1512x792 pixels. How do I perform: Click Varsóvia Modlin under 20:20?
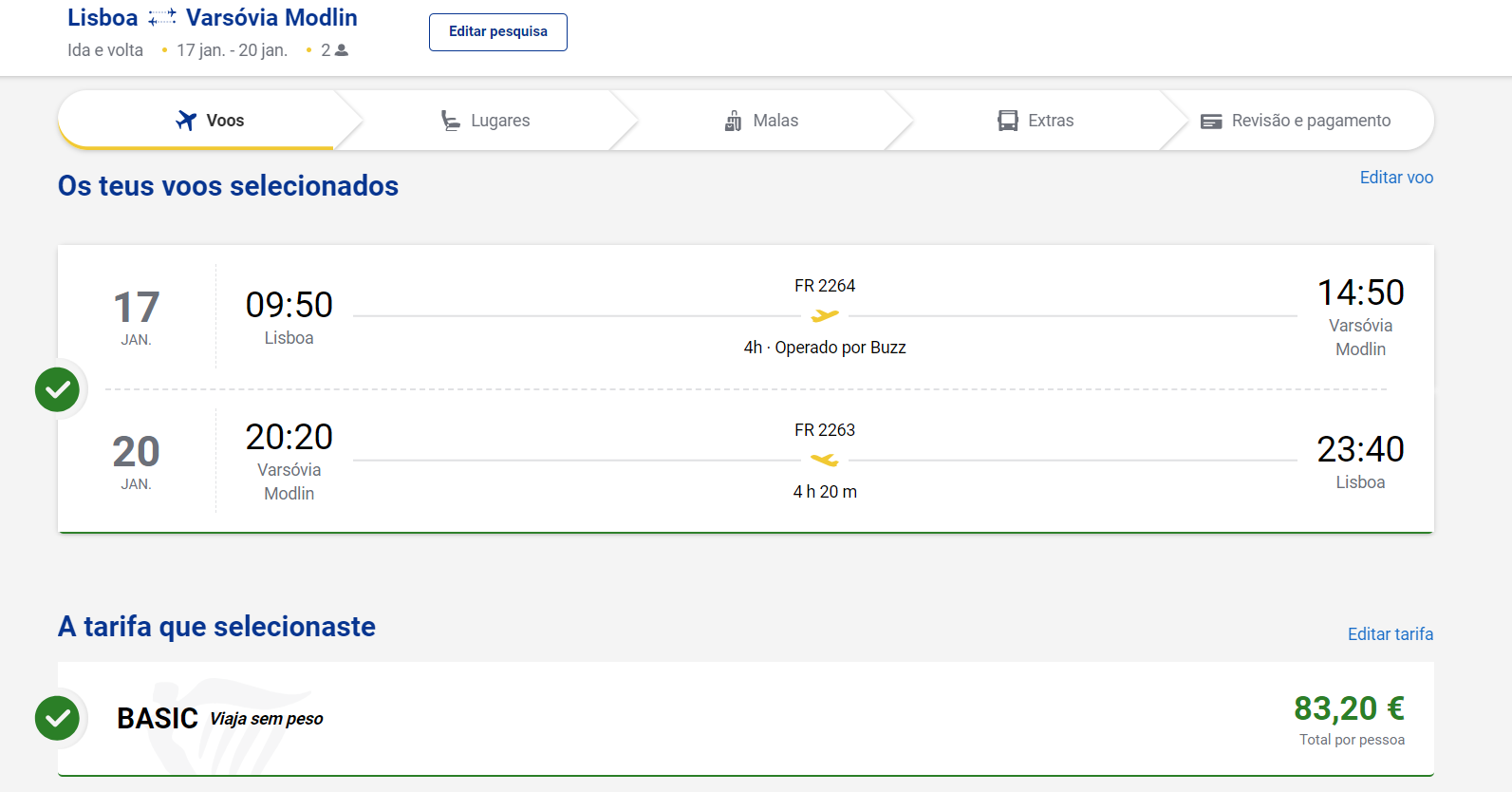(289, 481)
